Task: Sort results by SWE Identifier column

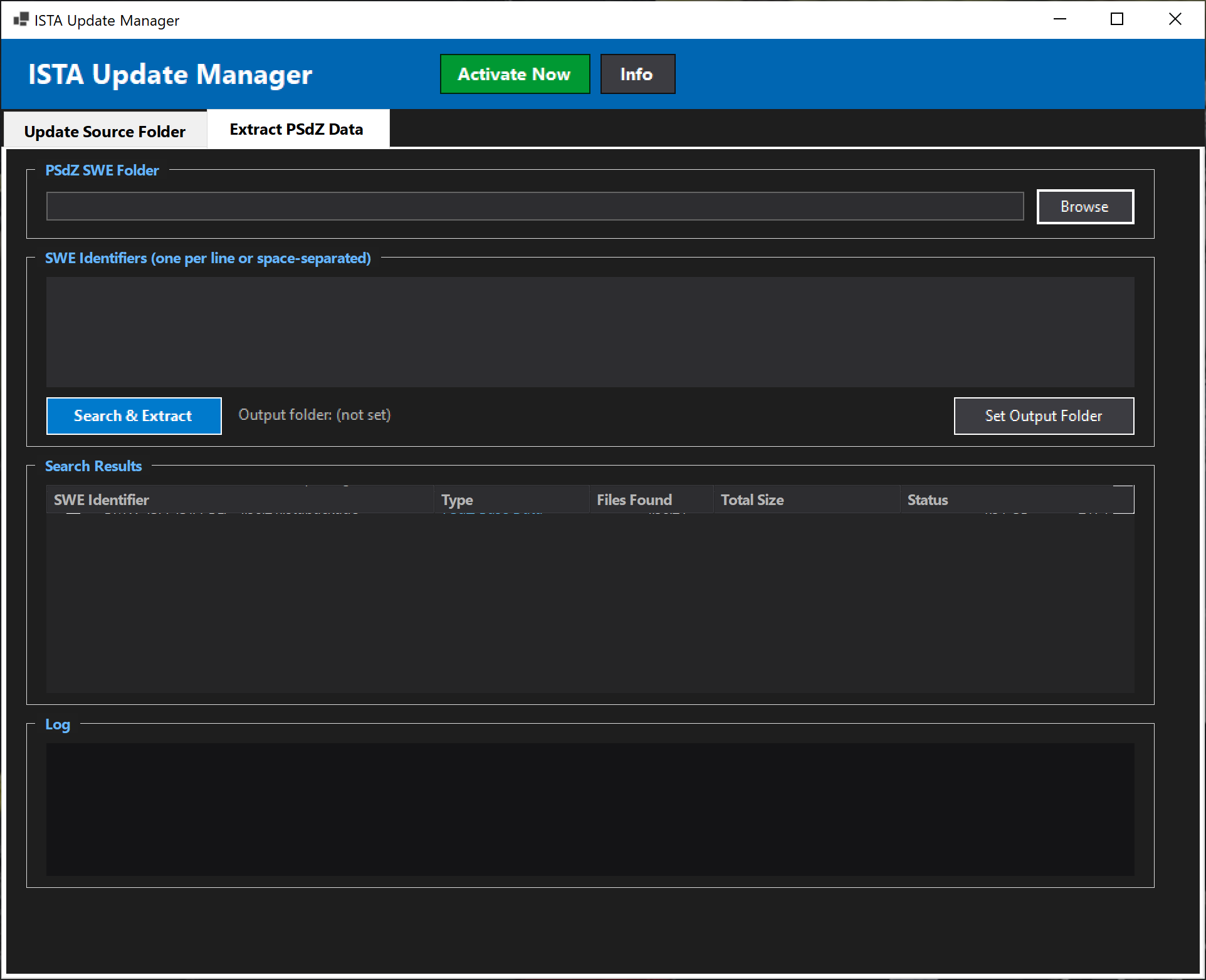Action: (x=102, y=499)
